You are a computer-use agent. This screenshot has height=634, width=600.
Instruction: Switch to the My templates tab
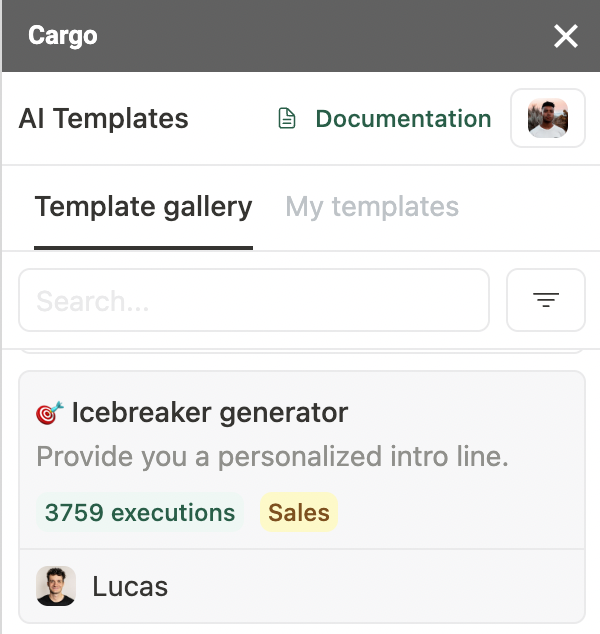pyautogui.click(x=372, y=207)
